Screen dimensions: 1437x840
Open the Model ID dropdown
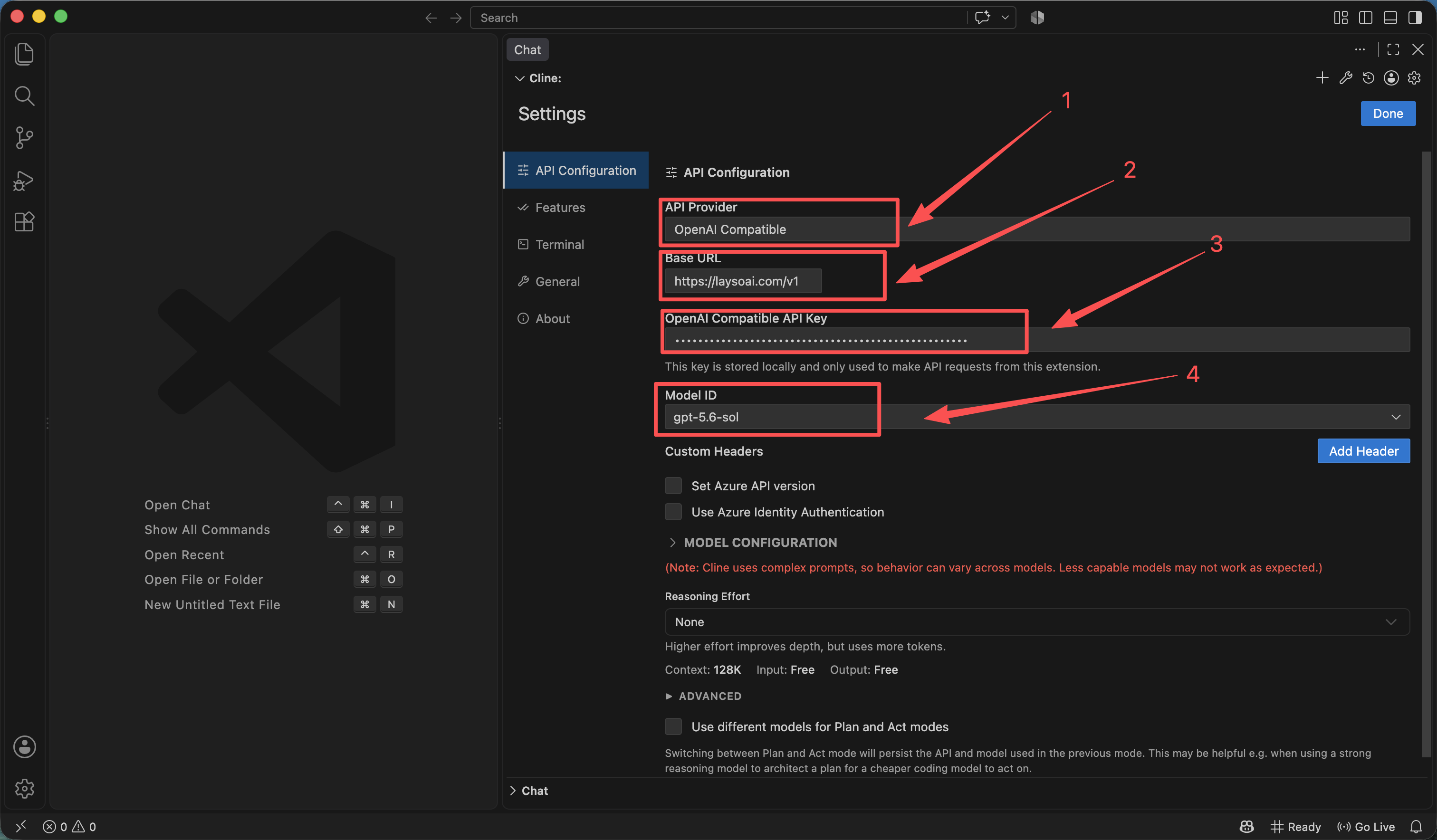pyautogui.click(x=1037, y=417)
